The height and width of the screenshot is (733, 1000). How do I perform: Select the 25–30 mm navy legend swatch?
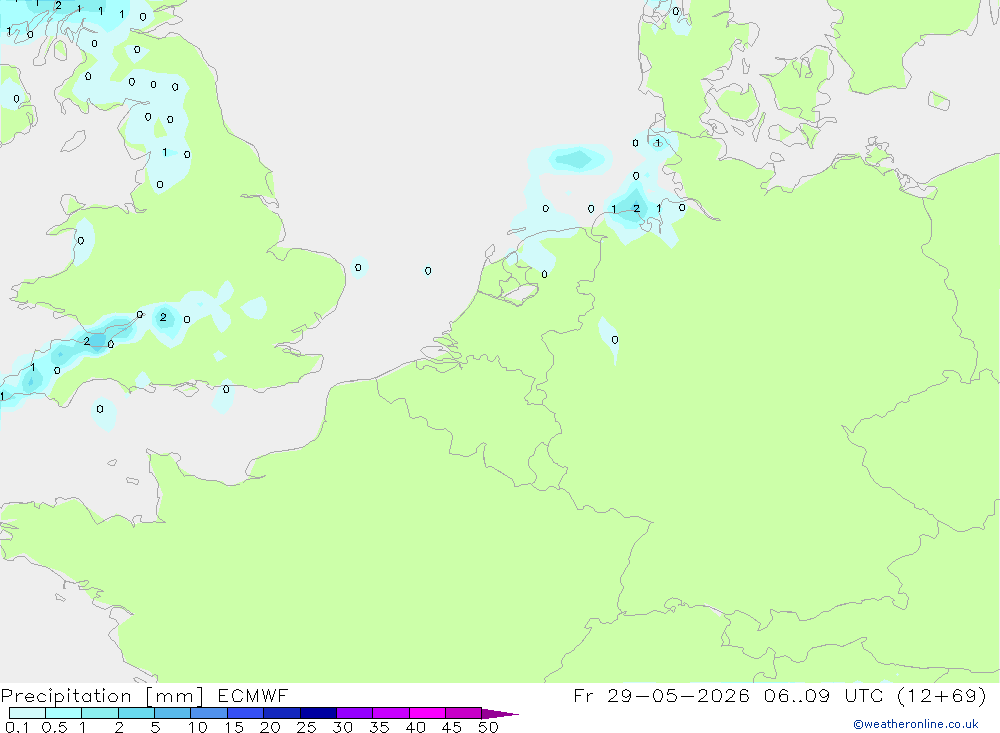pyautogui.click(x=318, y=713)
